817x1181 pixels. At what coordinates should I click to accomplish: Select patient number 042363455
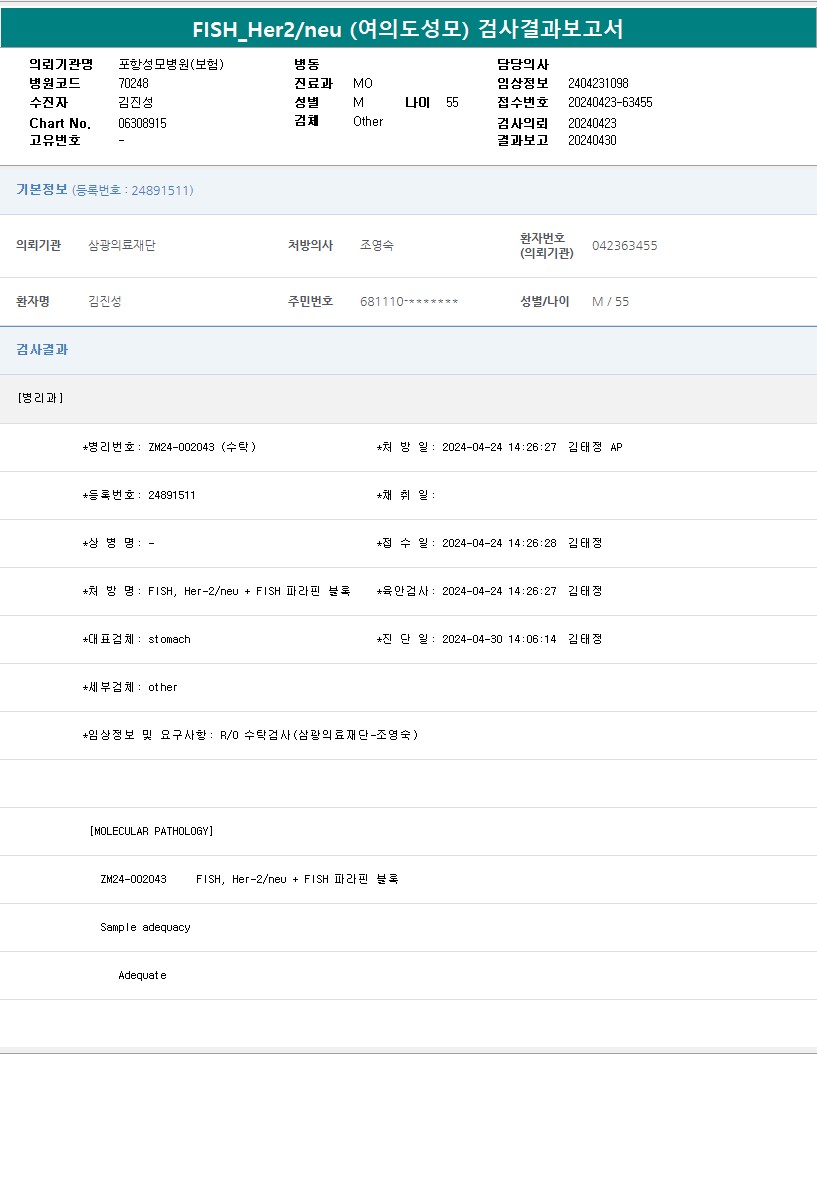(624, 246)
